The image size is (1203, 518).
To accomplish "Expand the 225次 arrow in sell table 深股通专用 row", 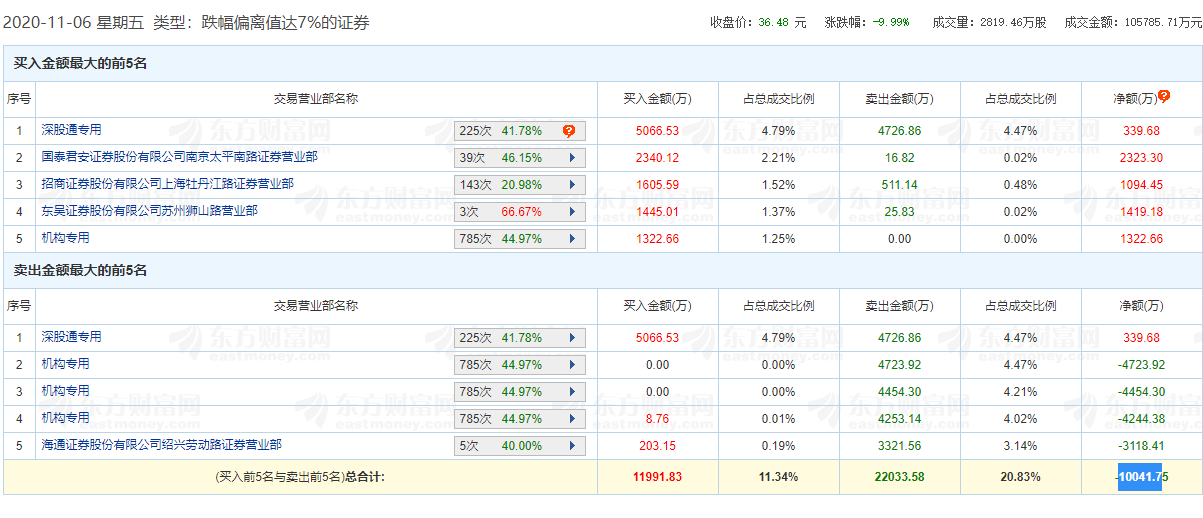I will click(x=572, y=338).
